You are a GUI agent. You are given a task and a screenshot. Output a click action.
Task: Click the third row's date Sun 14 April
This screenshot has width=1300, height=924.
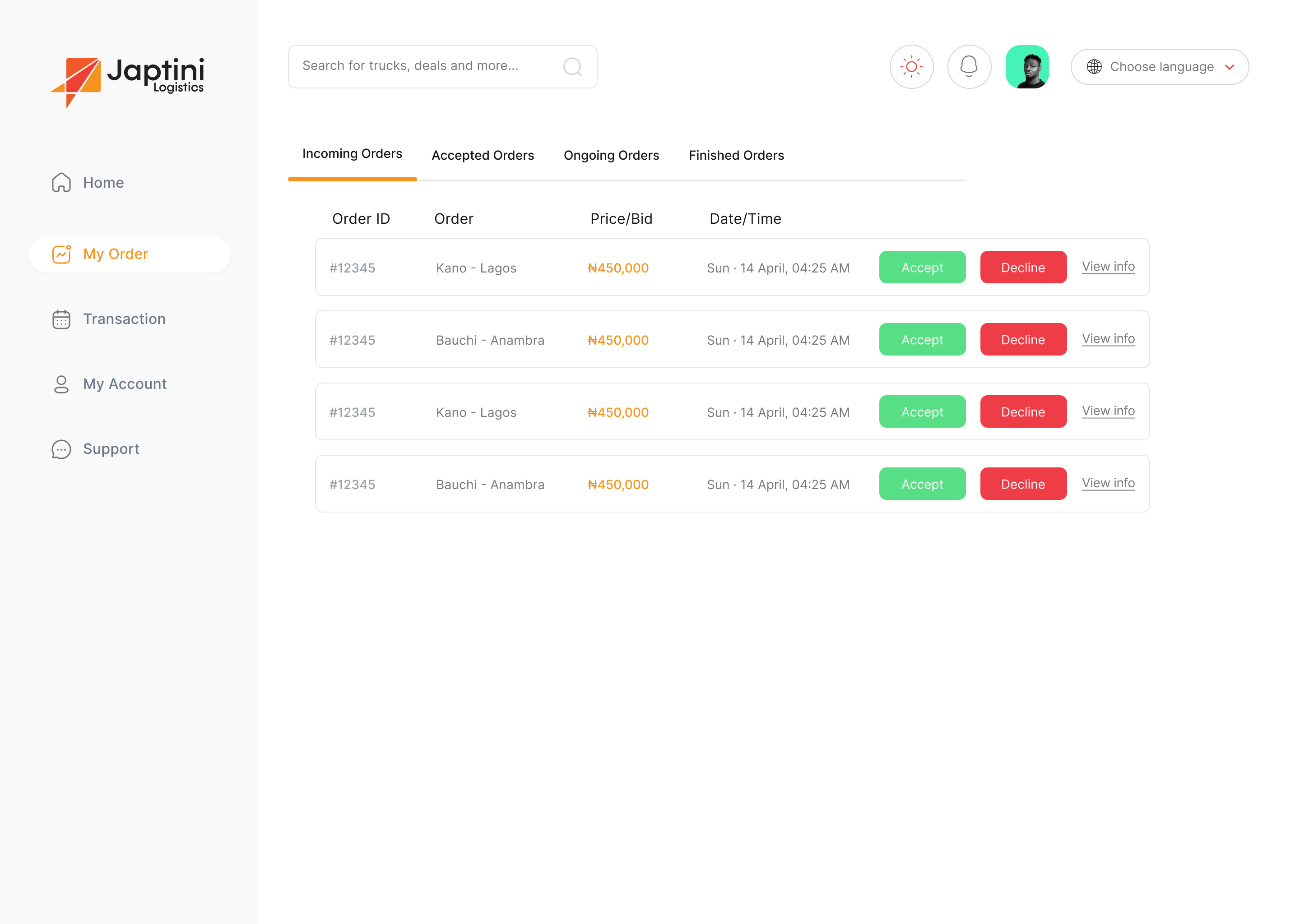coord(777,412)
